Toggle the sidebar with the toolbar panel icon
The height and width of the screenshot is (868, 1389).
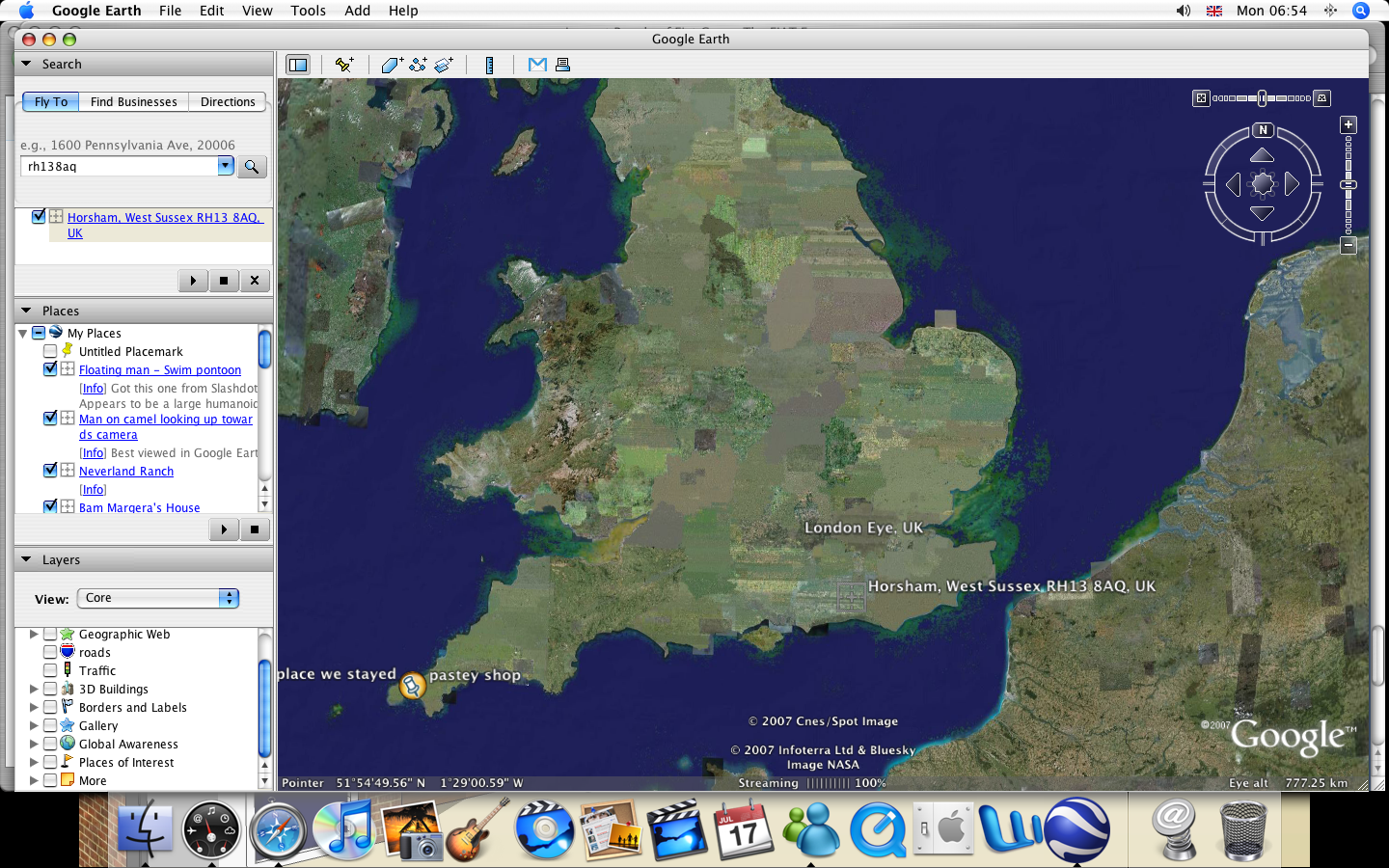click(298, 65)
